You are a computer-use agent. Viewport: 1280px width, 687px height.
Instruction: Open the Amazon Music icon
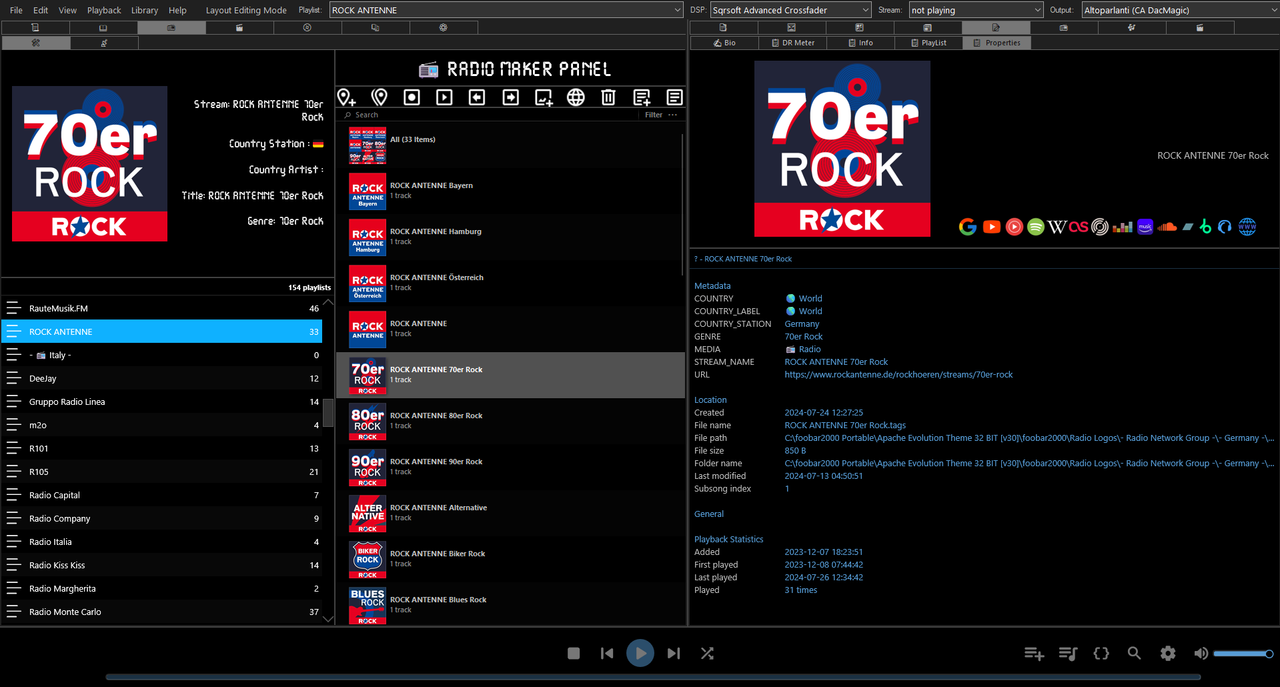point(1145,227)
